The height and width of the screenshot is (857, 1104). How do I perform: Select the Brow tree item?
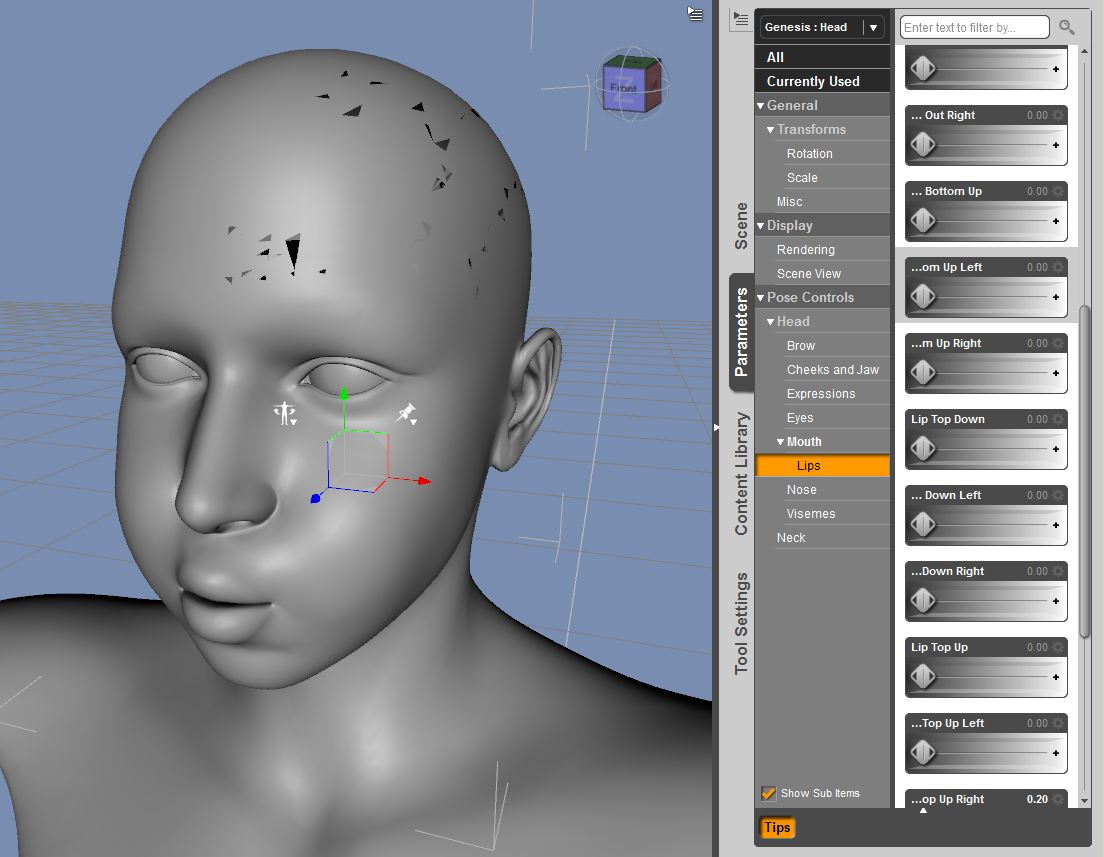(801, 346)
